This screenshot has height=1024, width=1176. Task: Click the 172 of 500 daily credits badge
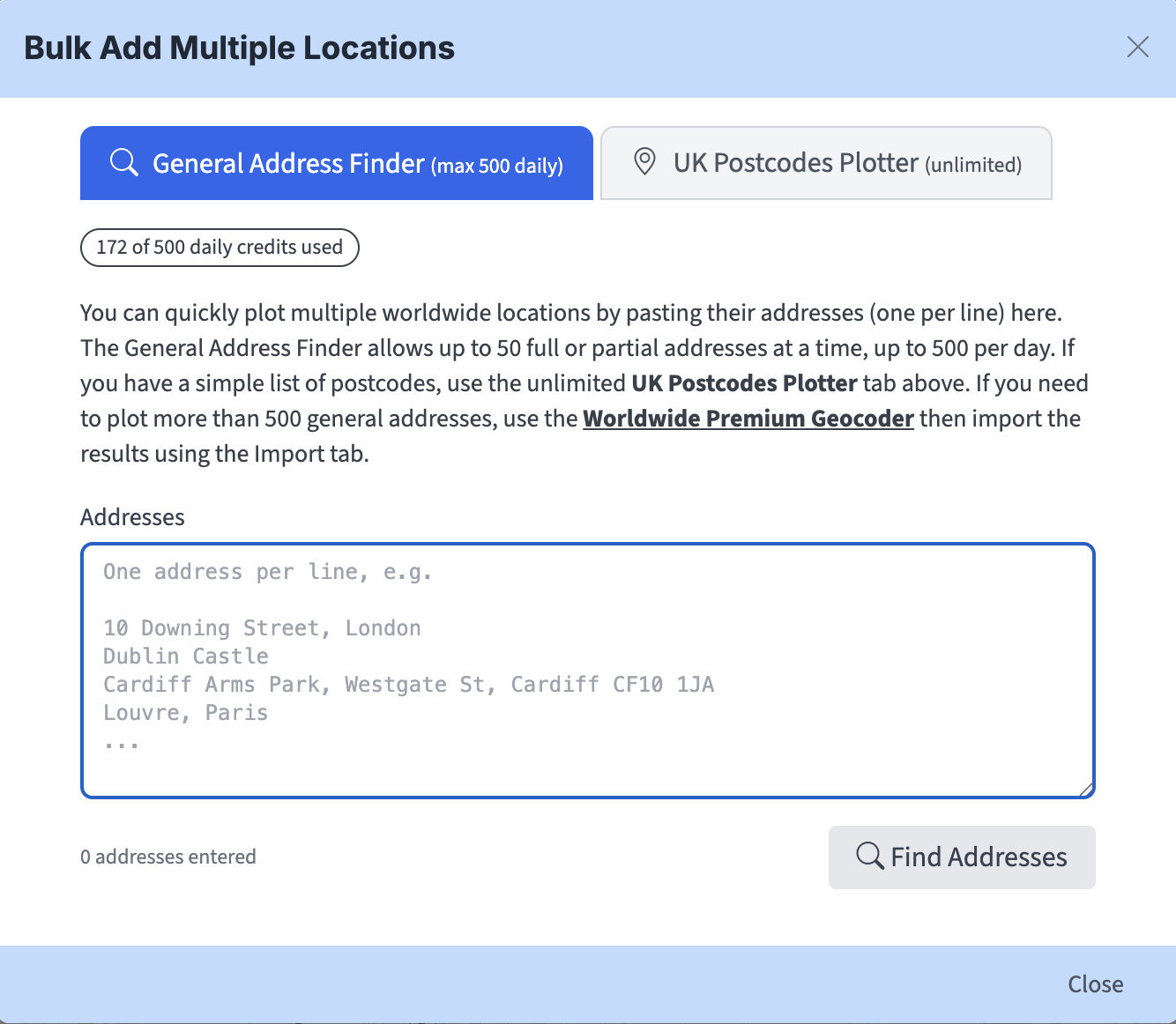pyautogui.click(x=220, y=248)
